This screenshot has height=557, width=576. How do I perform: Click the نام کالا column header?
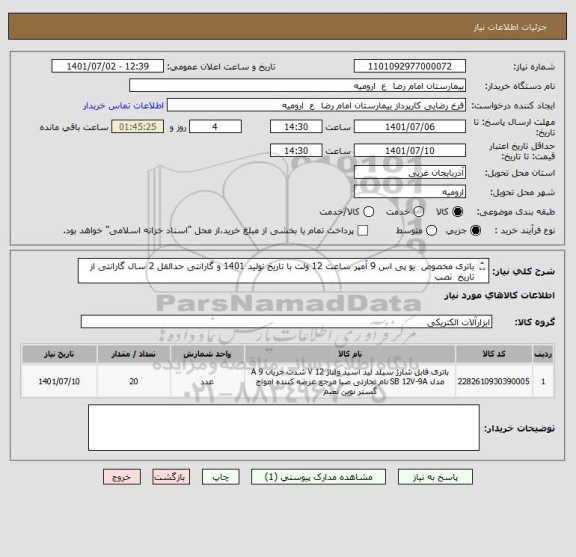(x=350, y=354)
